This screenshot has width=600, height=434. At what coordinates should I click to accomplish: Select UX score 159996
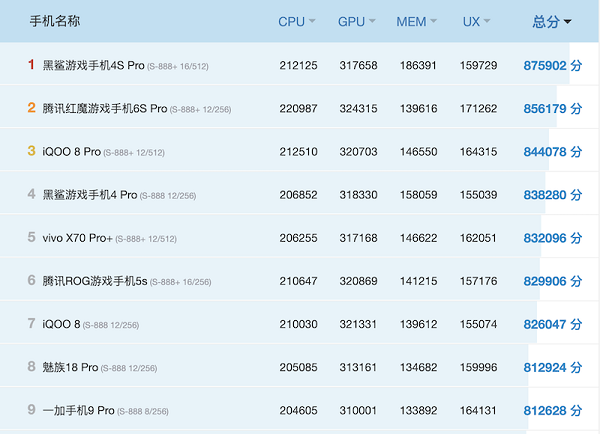[x=478, y=367]
